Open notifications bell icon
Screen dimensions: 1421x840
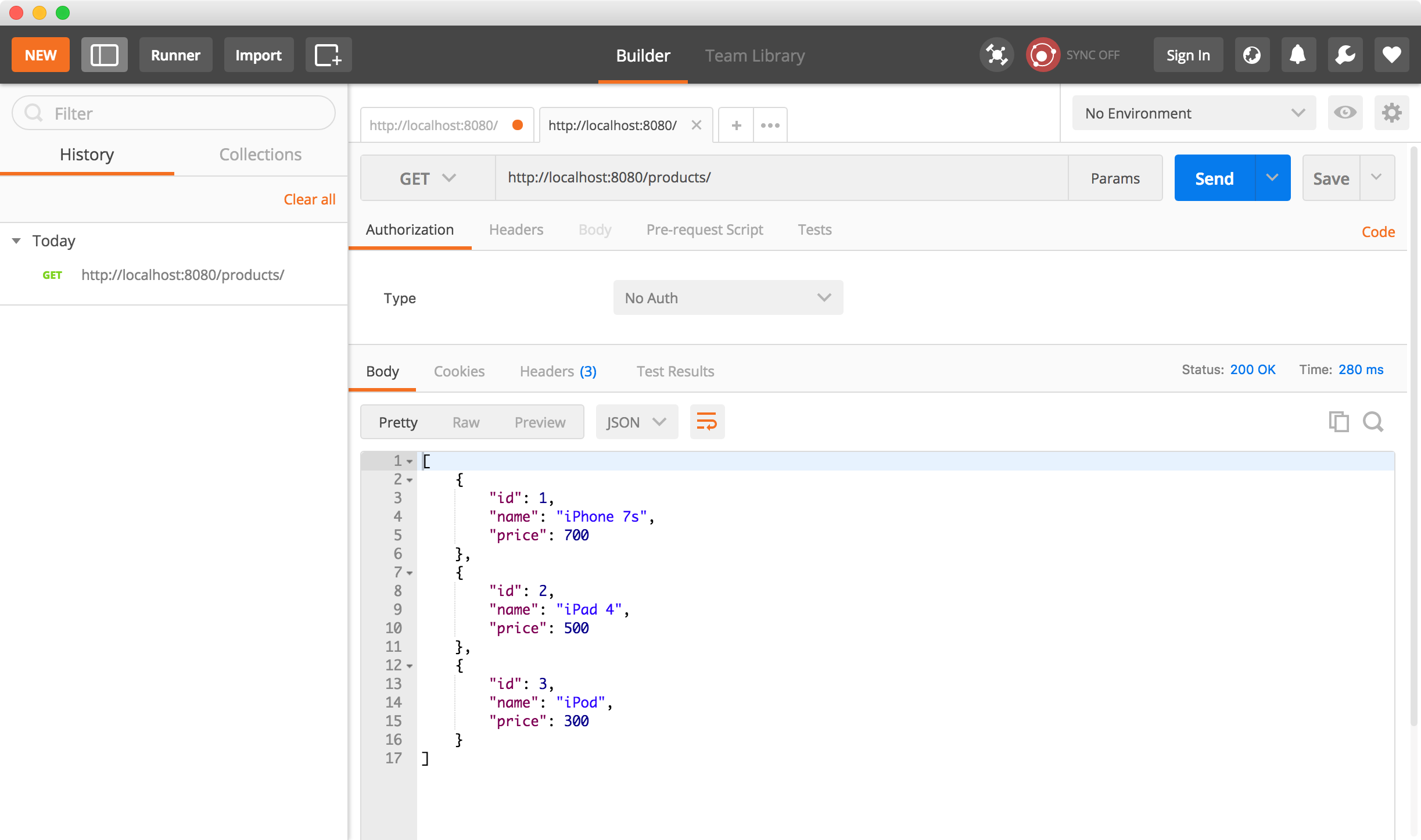pyautogui.click(x=1298, y=55)
